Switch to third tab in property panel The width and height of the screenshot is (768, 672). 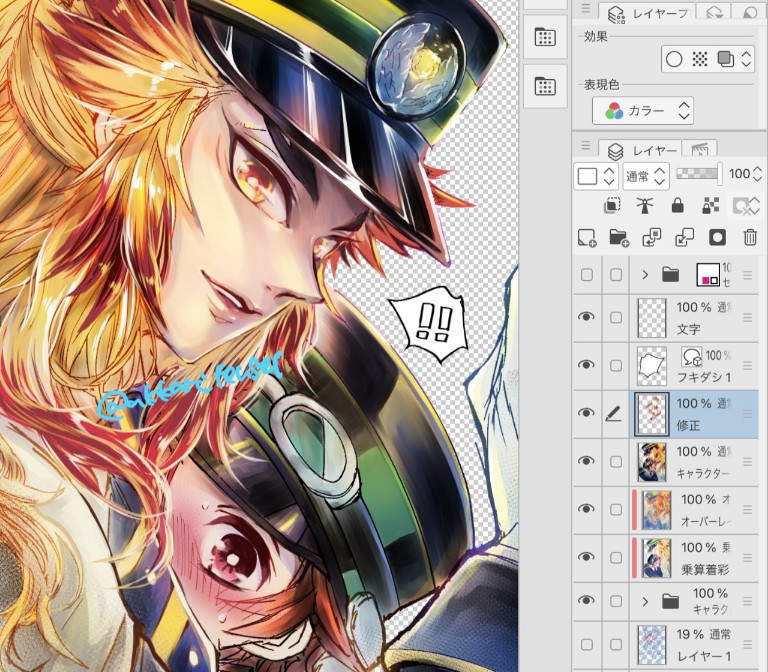[x=747, y=13]
